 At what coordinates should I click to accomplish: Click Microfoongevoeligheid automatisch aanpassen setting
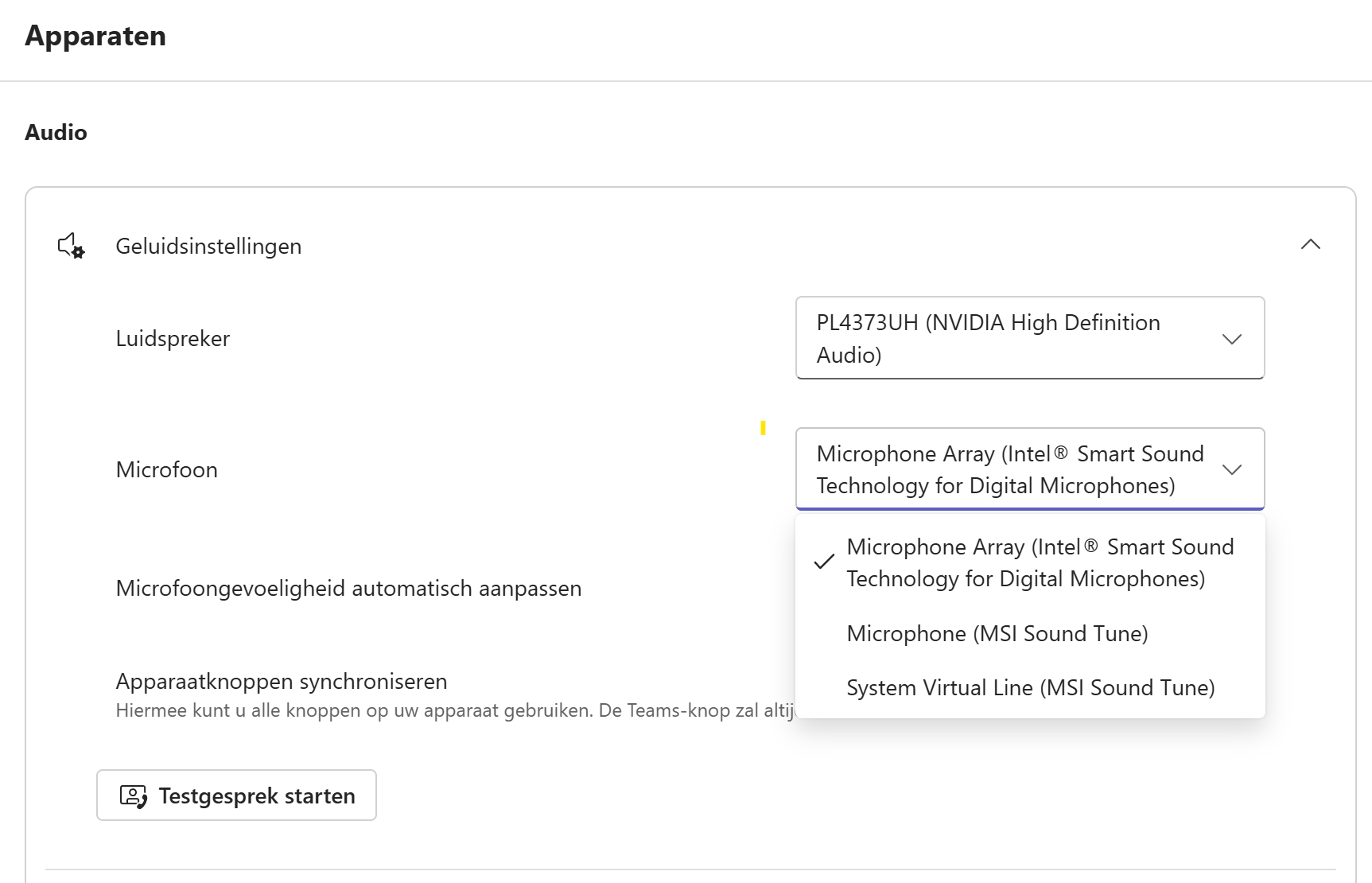348,589
